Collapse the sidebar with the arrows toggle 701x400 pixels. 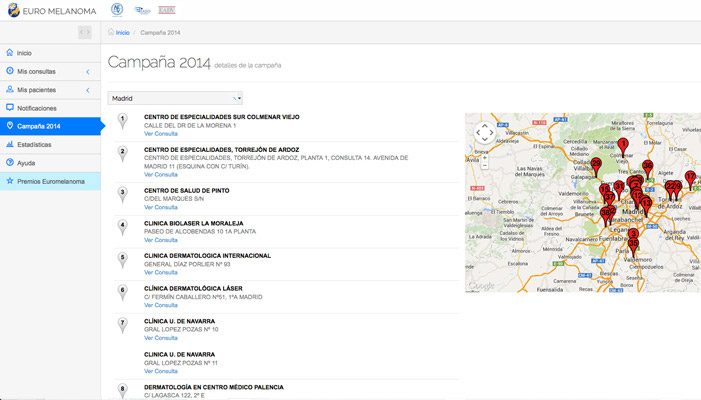[x=85, y=32]
